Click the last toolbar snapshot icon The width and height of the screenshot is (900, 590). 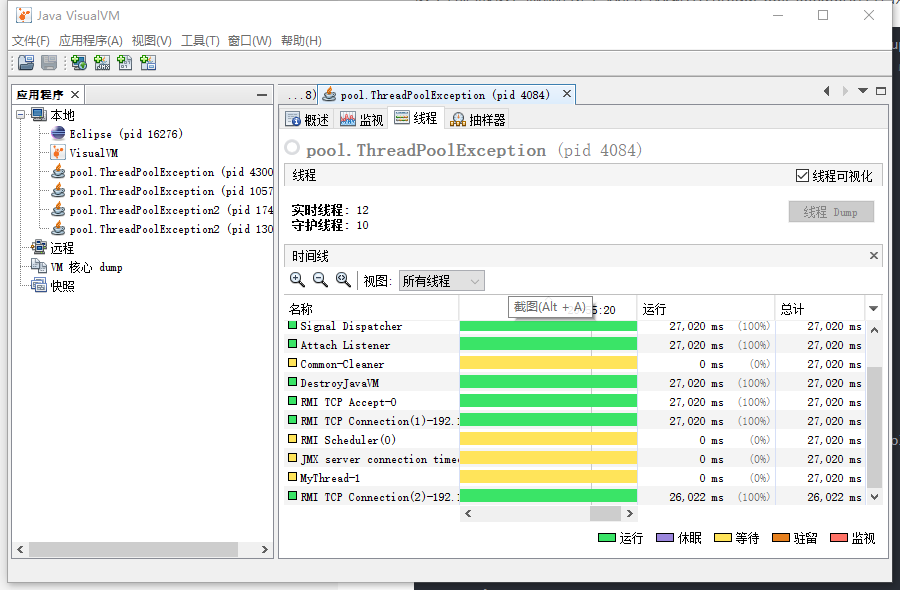148,63
